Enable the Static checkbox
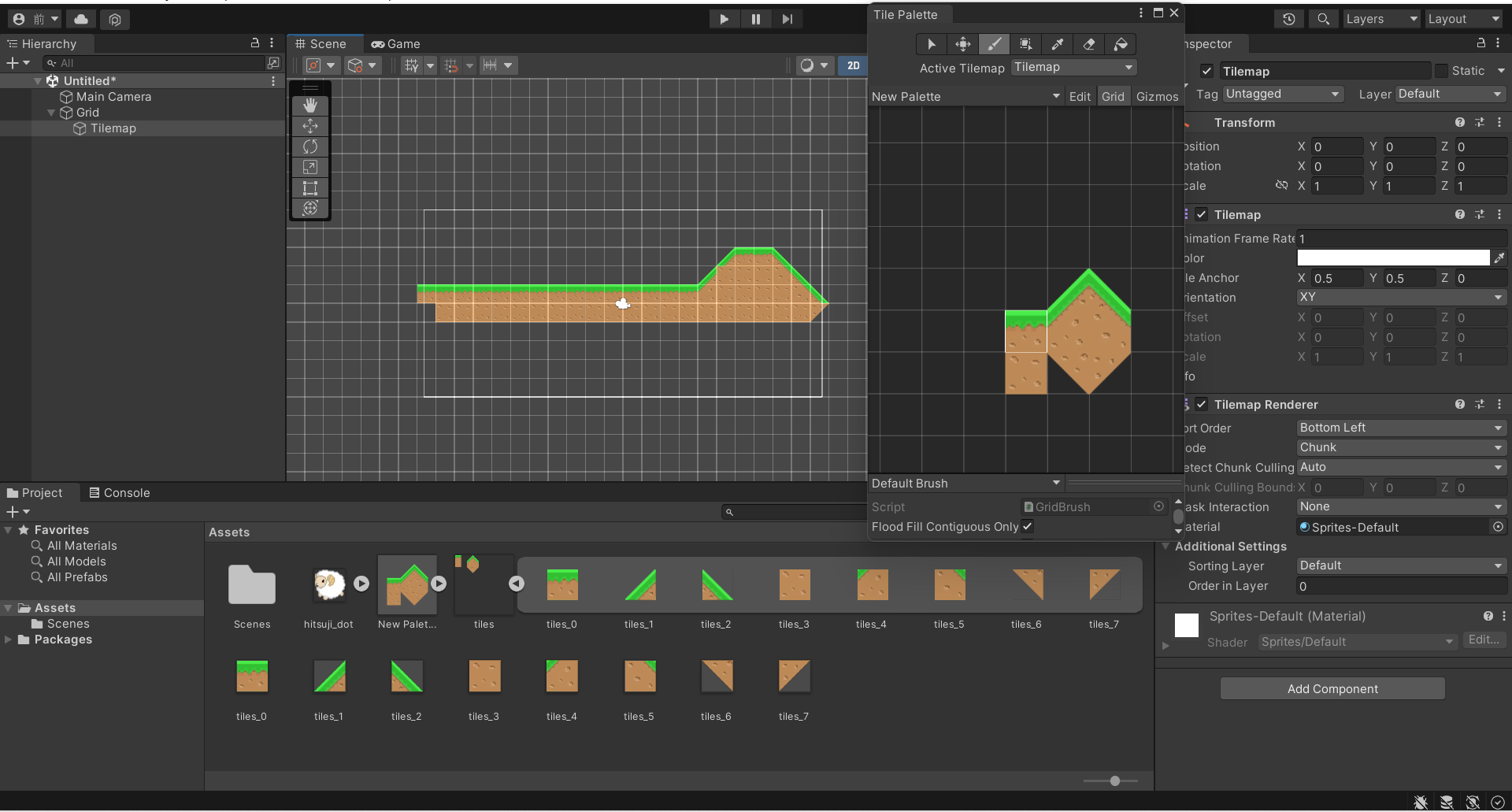Image resolution: width=1512 pixels, height=812 pixels. point(1441,71)
